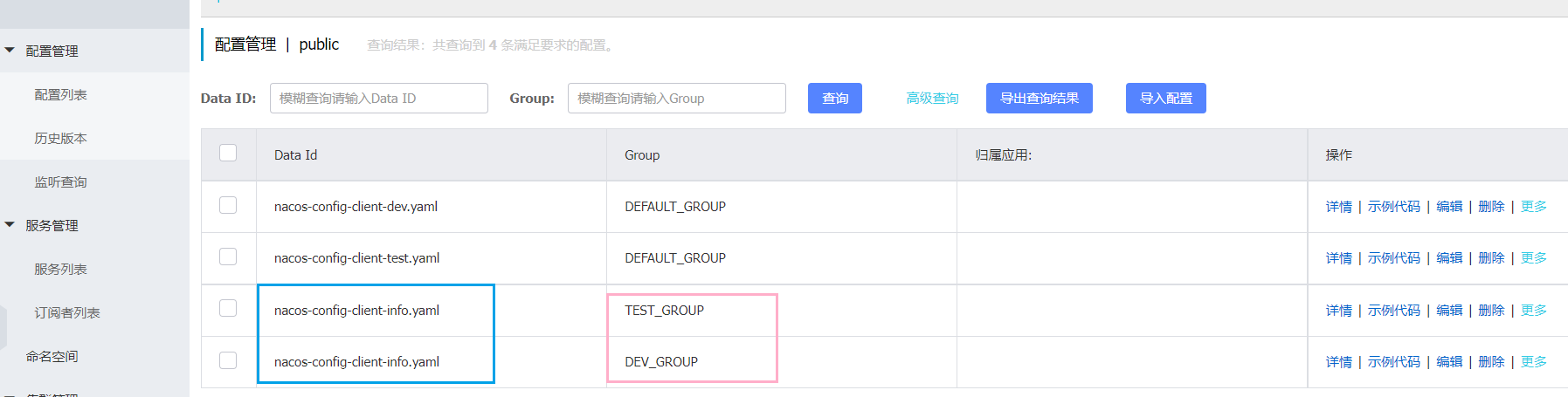Open 监听查询 in the sidebar
The image size is (1568, 397).
pyautogui.click(x=60, y=181)
